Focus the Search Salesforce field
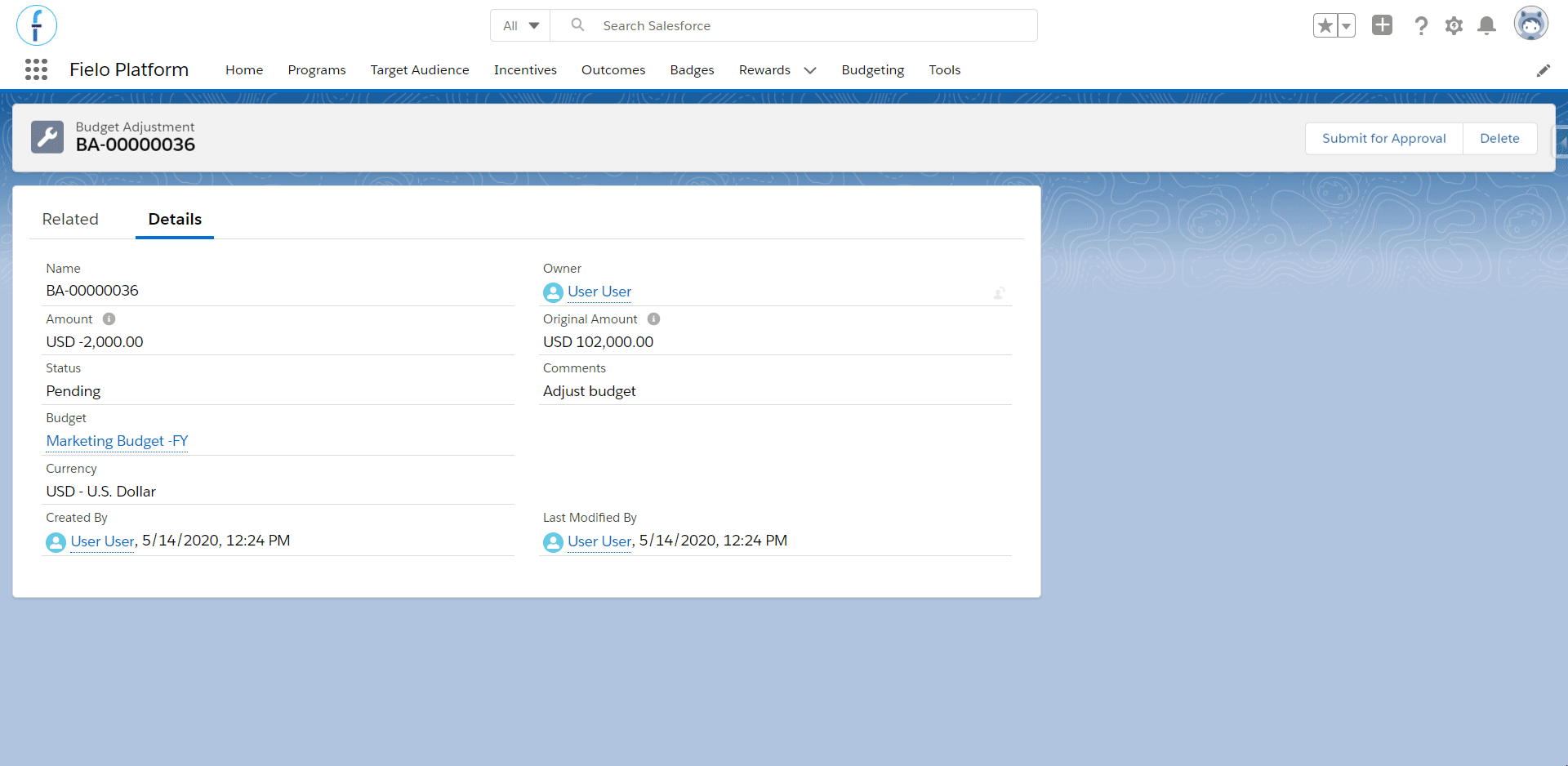Viewport: 1568px width, 766px height. click(x=794, y=26)
